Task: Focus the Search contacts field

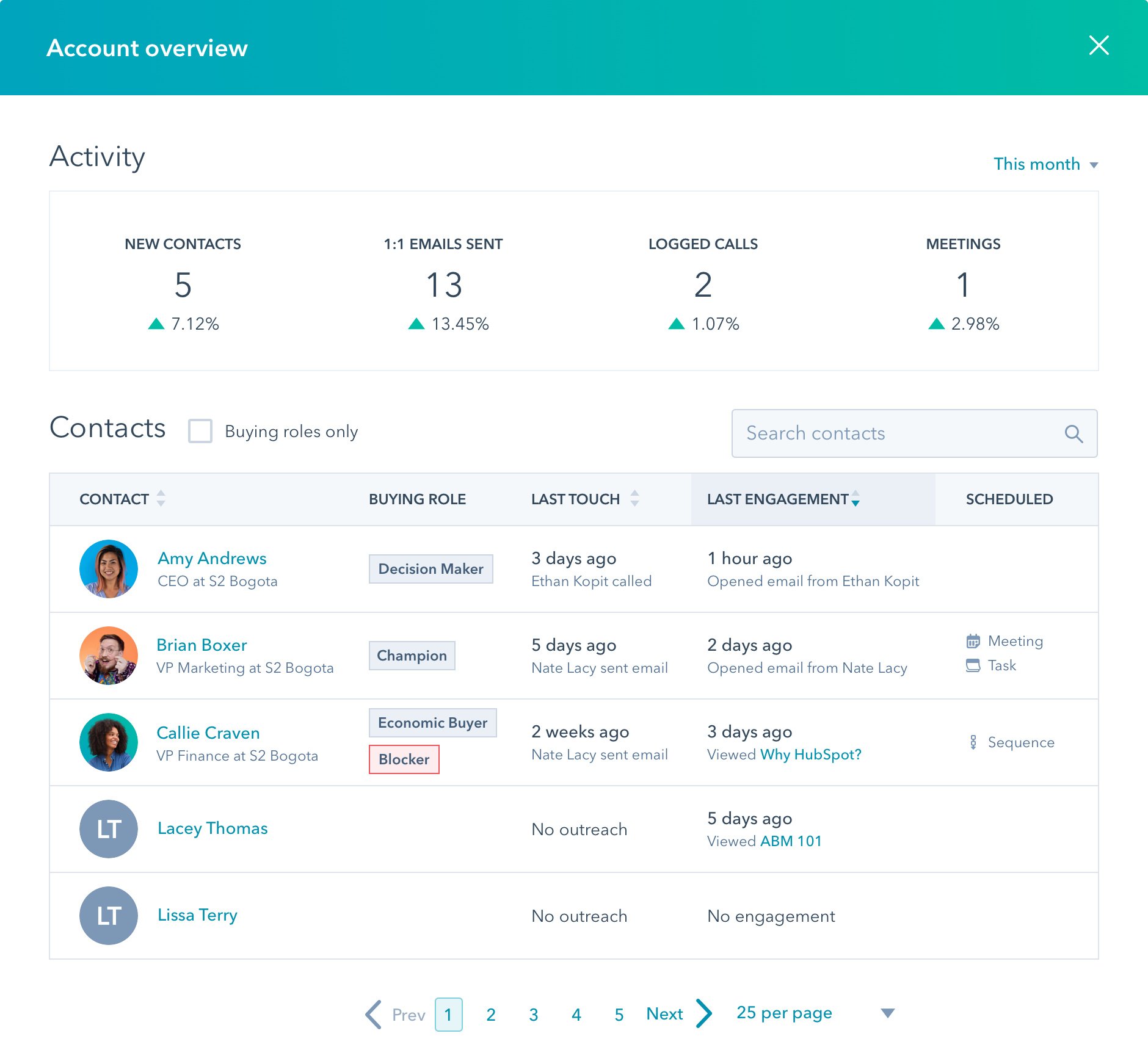Action: (x=898, y=433)
